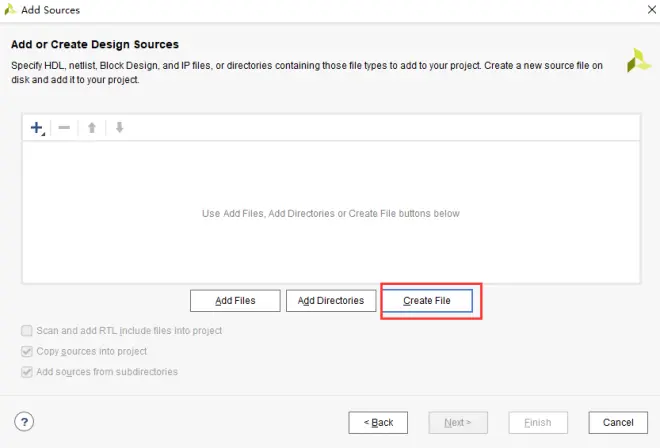
Task: Click the Add Sources title bar text
Action: [x=51, y=10]
